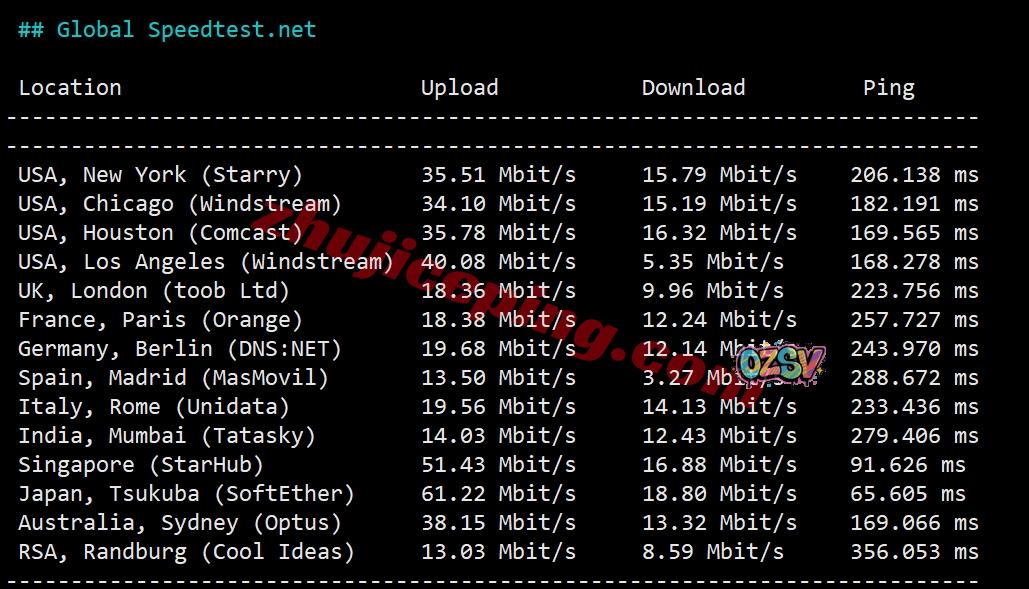The height and width of the screenshot is (589, 1029).
Task: Click the USA, New York (Starry) row
Action: tap(498, 174)
